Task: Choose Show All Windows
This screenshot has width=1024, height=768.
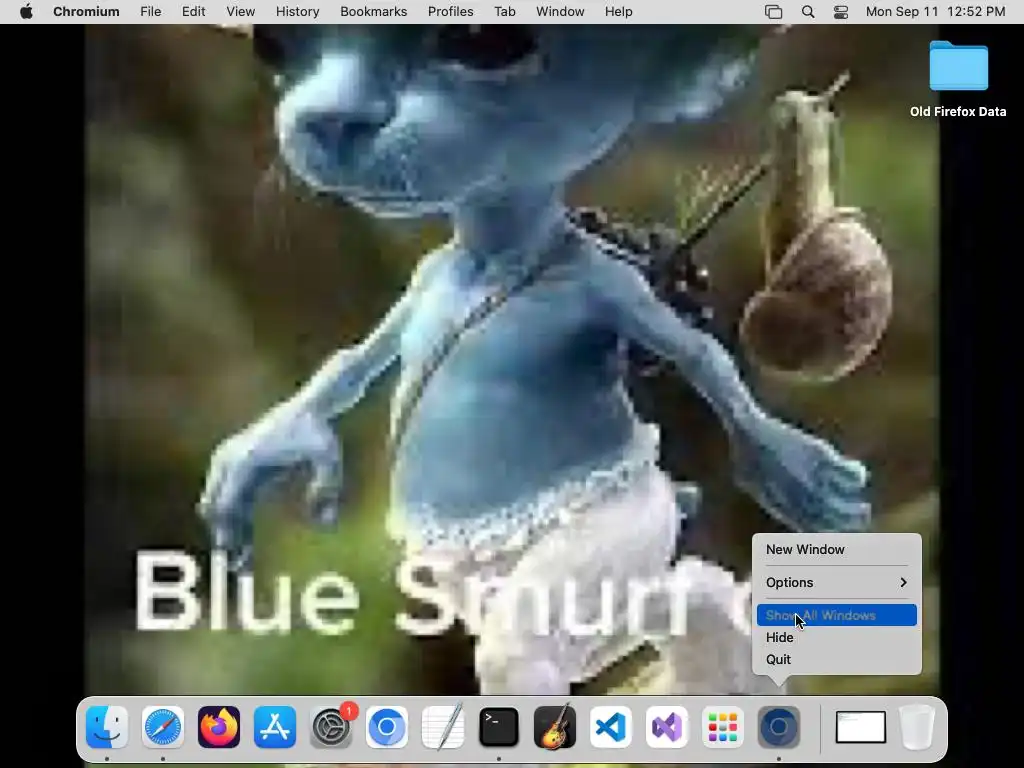Action: [x=837, y=615]
